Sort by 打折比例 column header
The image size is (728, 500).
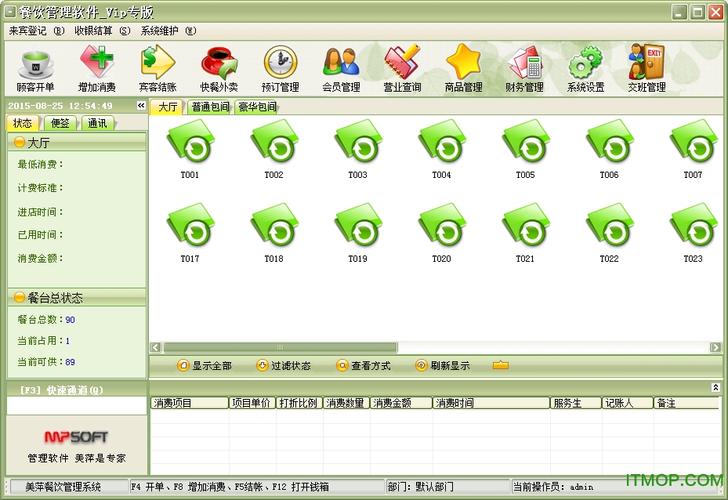coord(299,403)
